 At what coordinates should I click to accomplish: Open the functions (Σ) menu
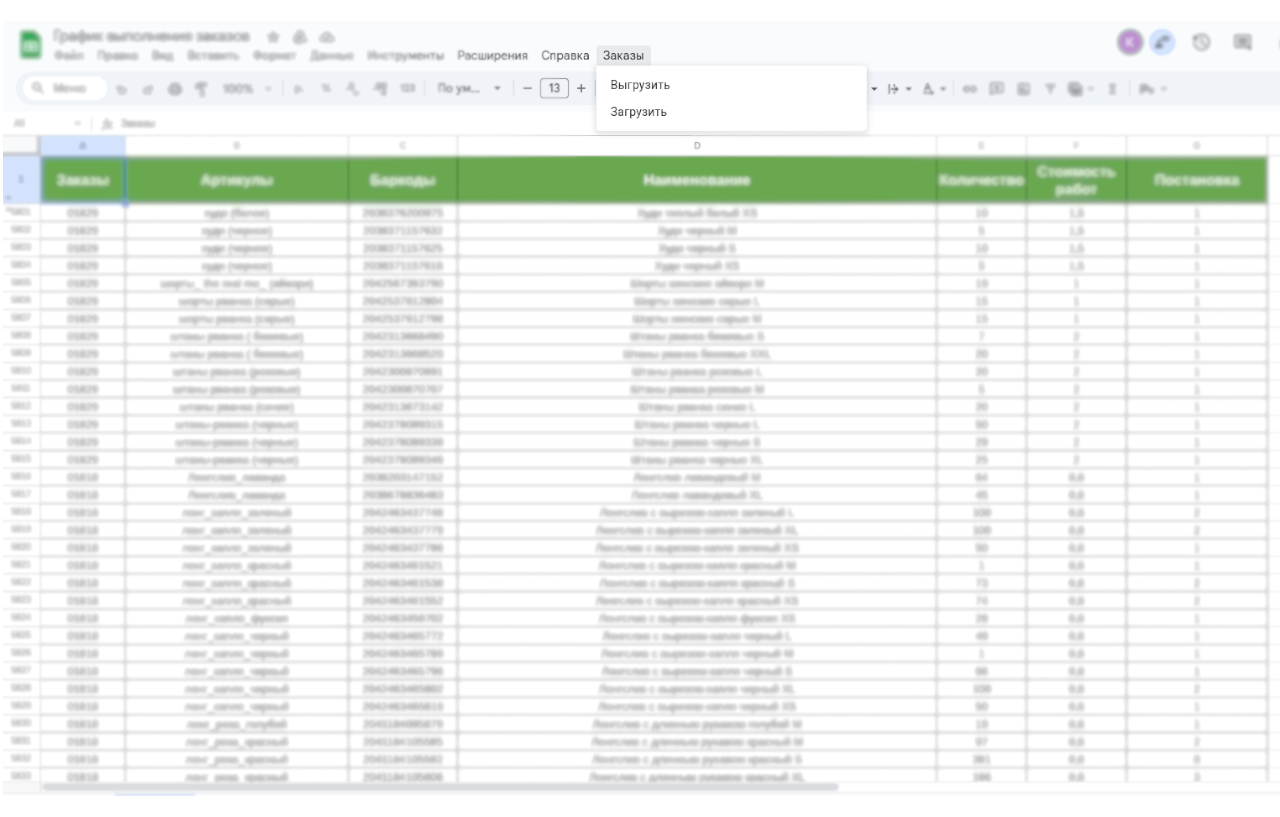click(1113, 88)
